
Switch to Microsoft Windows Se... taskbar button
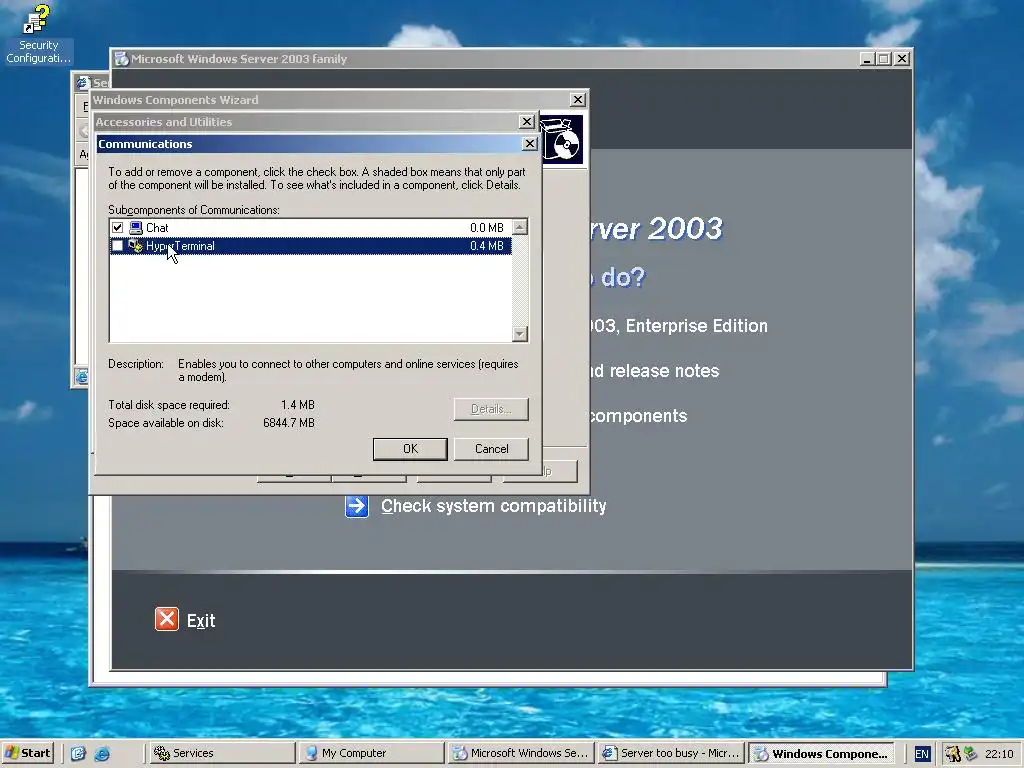pyautogui.click(x=522, y=753)
